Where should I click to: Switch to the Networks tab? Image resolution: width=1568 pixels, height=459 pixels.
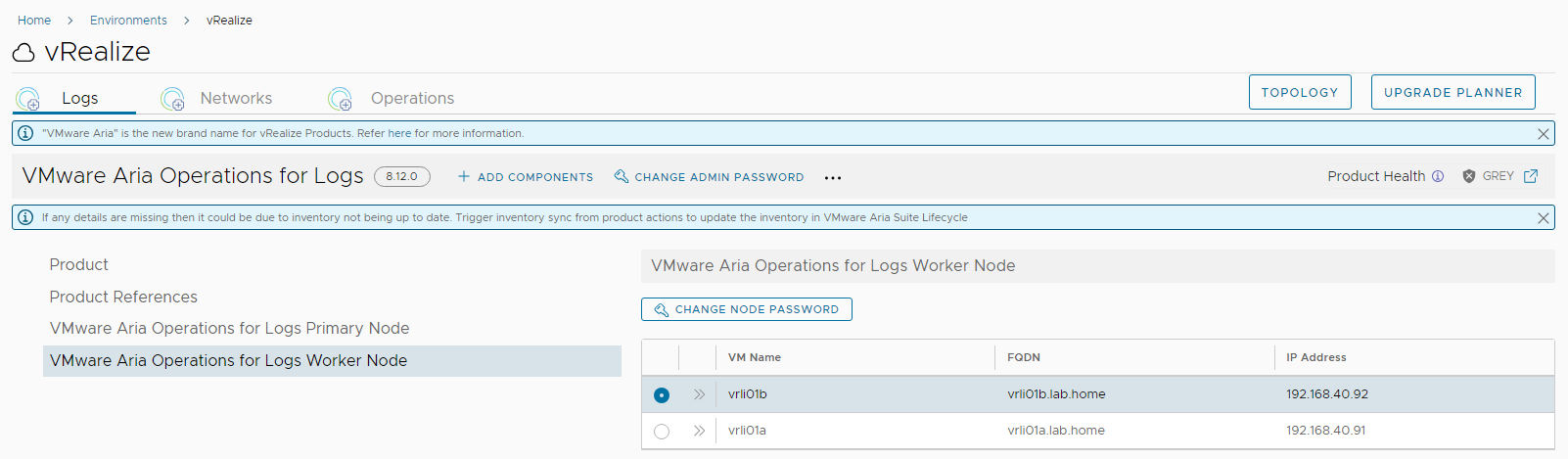click(x=236, y=98)
